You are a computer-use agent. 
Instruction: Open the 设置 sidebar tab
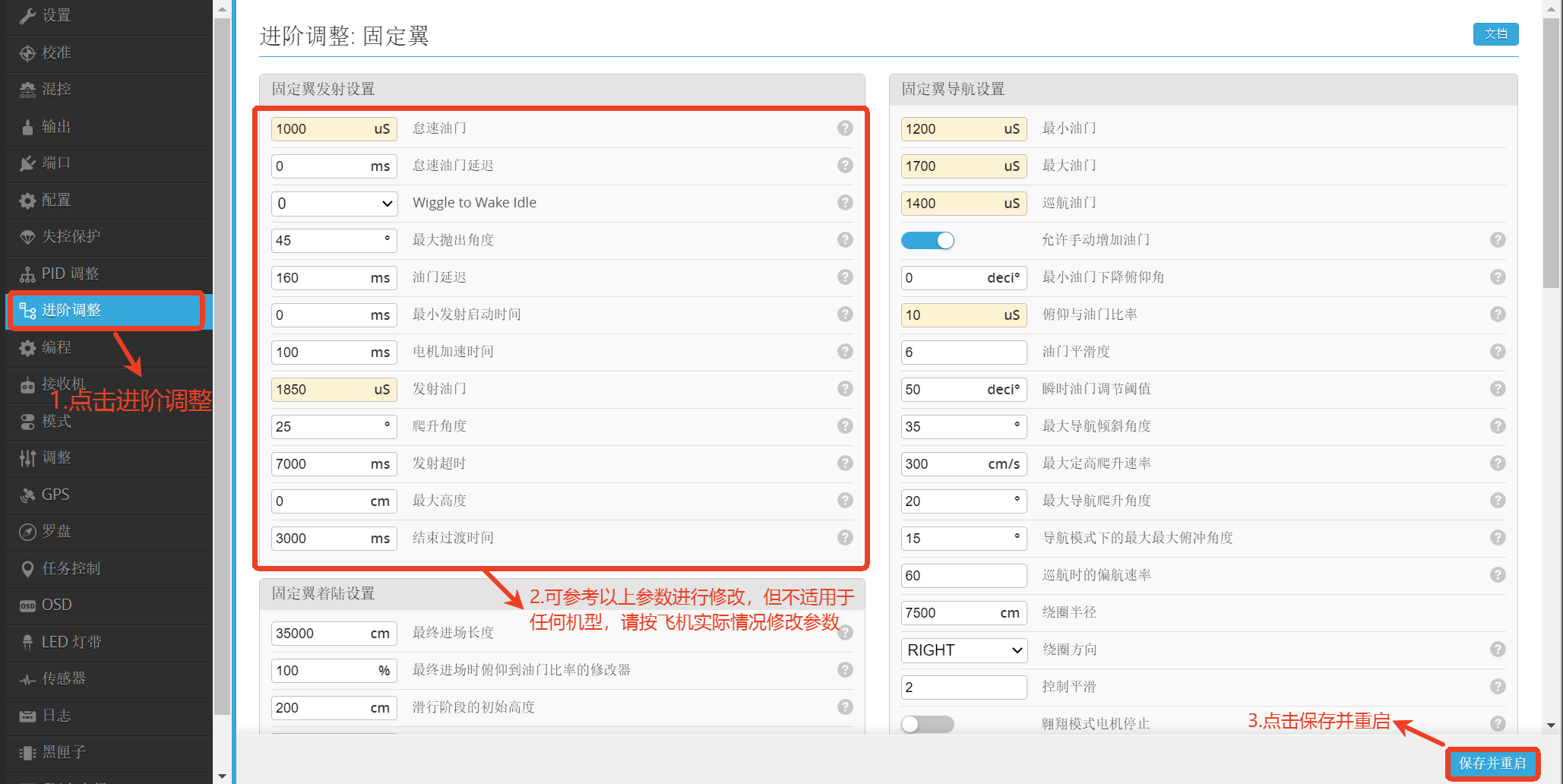(x=109, y=16)
